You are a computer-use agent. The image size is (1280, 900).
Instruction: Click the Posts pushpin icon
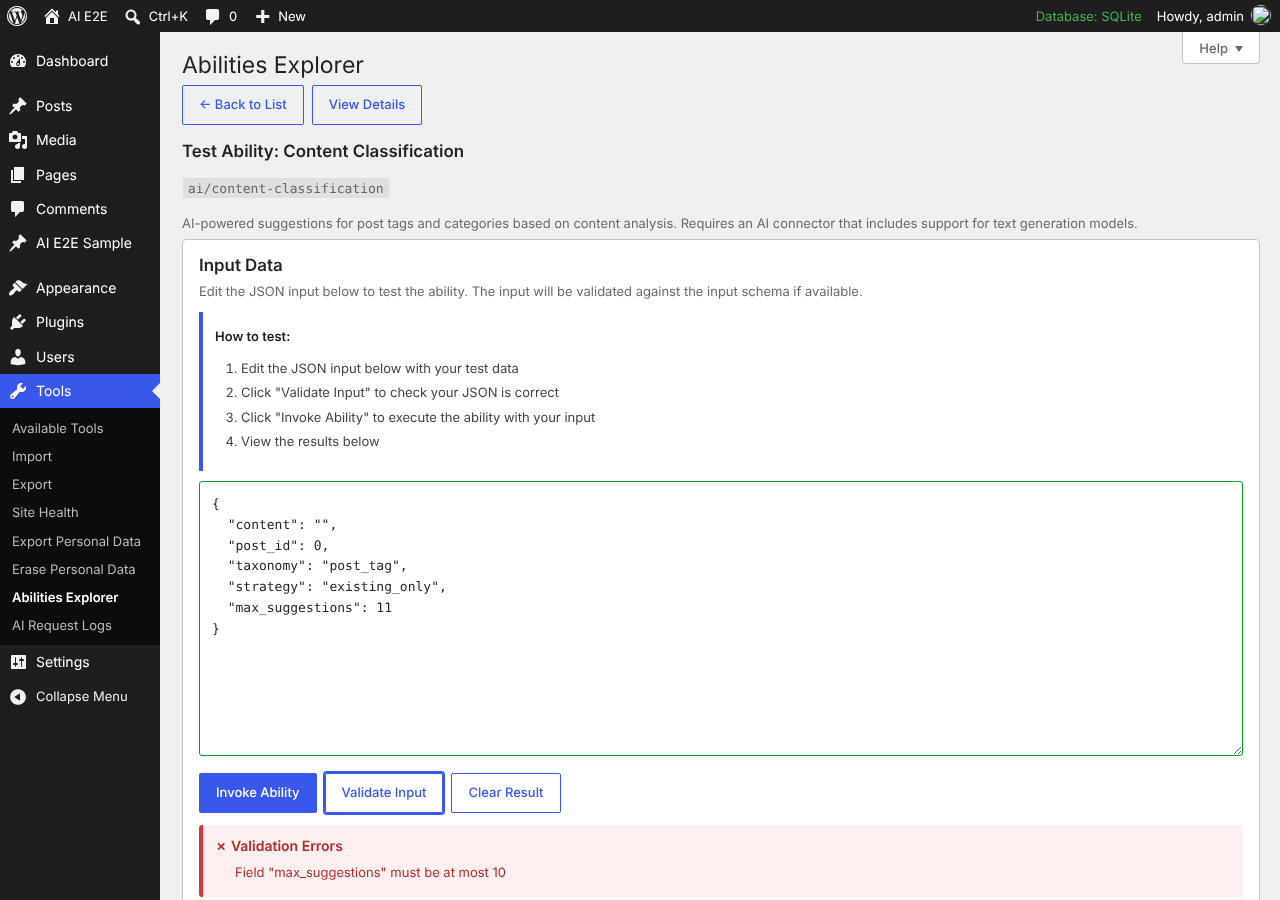click(18, 106)
